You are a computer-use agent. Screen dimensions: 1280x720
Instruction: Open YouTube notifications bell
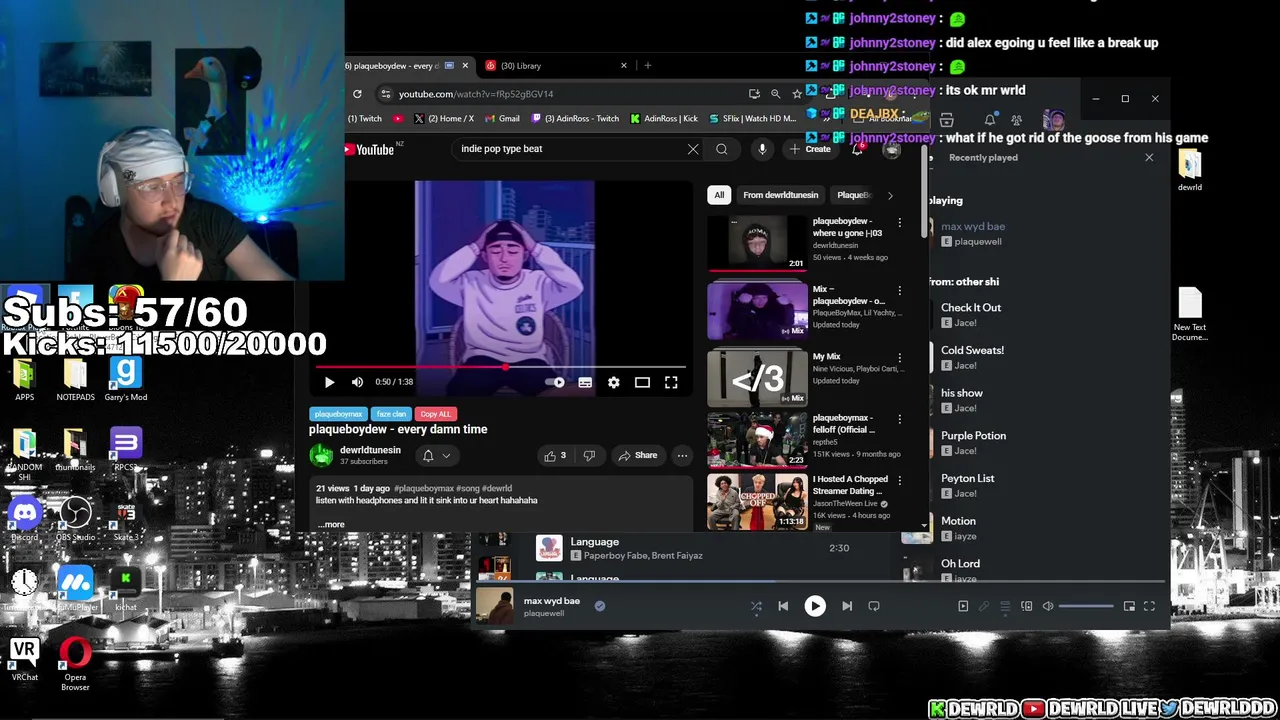tap(857, 149)
